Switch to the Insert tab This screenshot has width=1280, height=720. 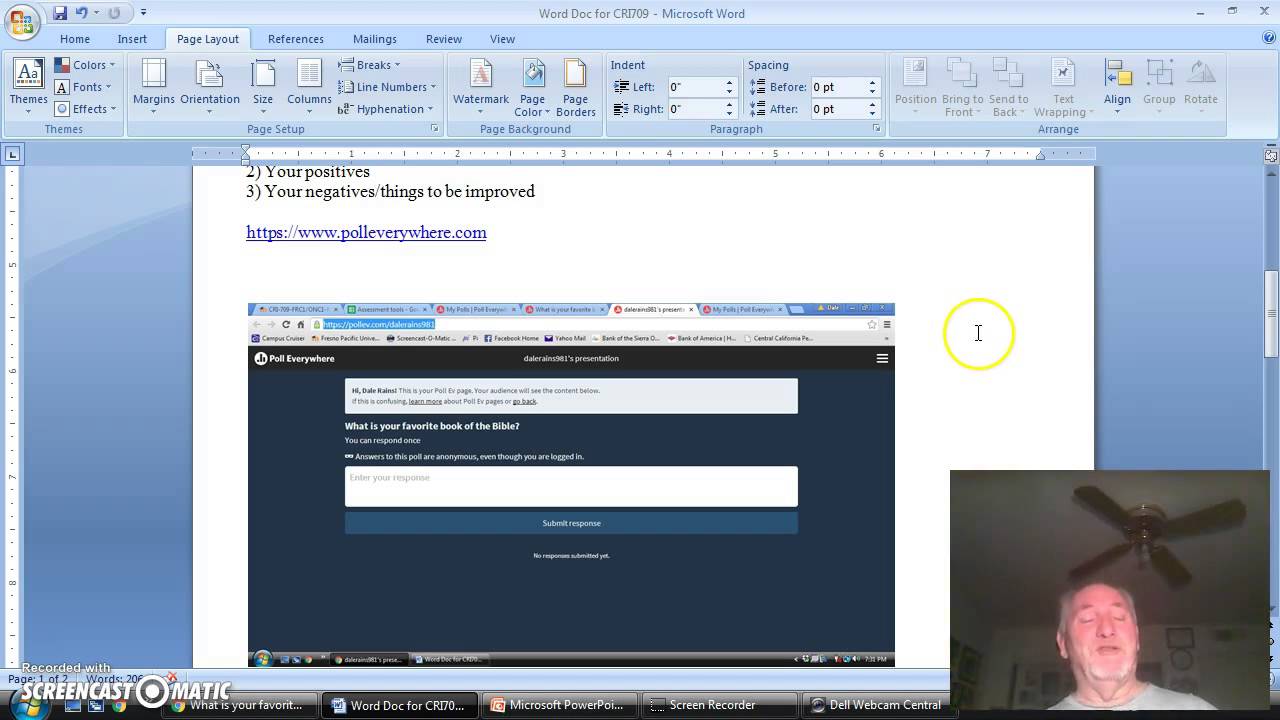(132, 39)
